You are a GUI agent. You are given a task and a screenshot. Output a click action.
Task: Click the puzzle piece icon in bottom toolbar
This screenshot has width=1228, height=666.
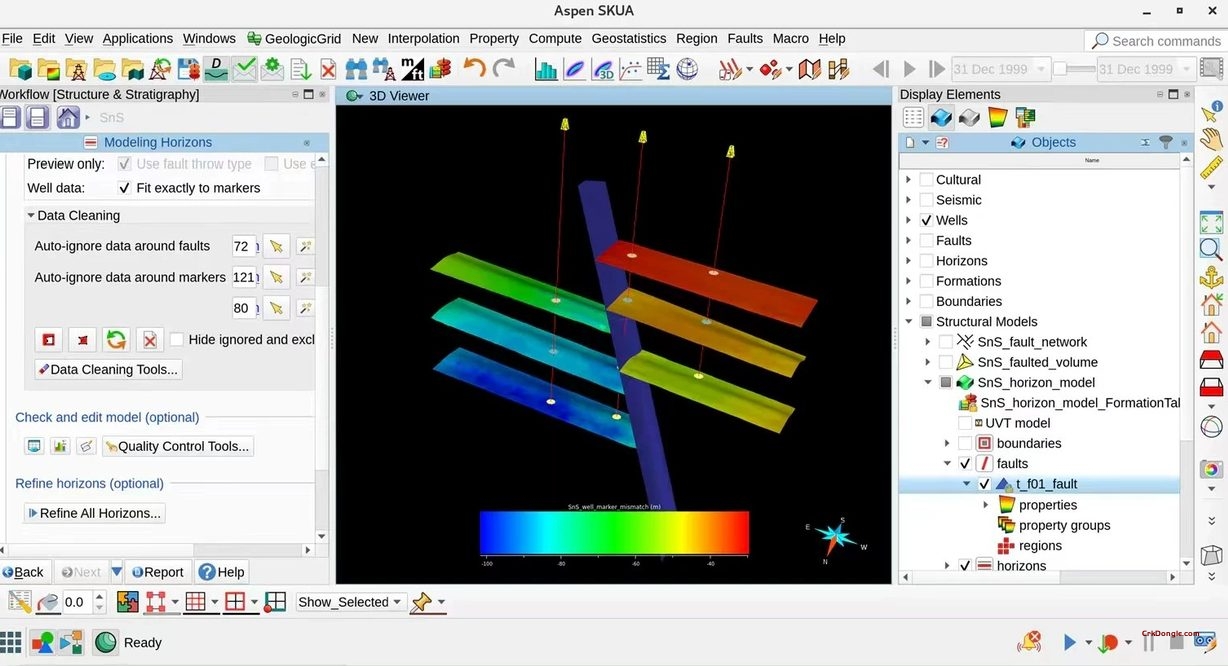tap(128, 602)
